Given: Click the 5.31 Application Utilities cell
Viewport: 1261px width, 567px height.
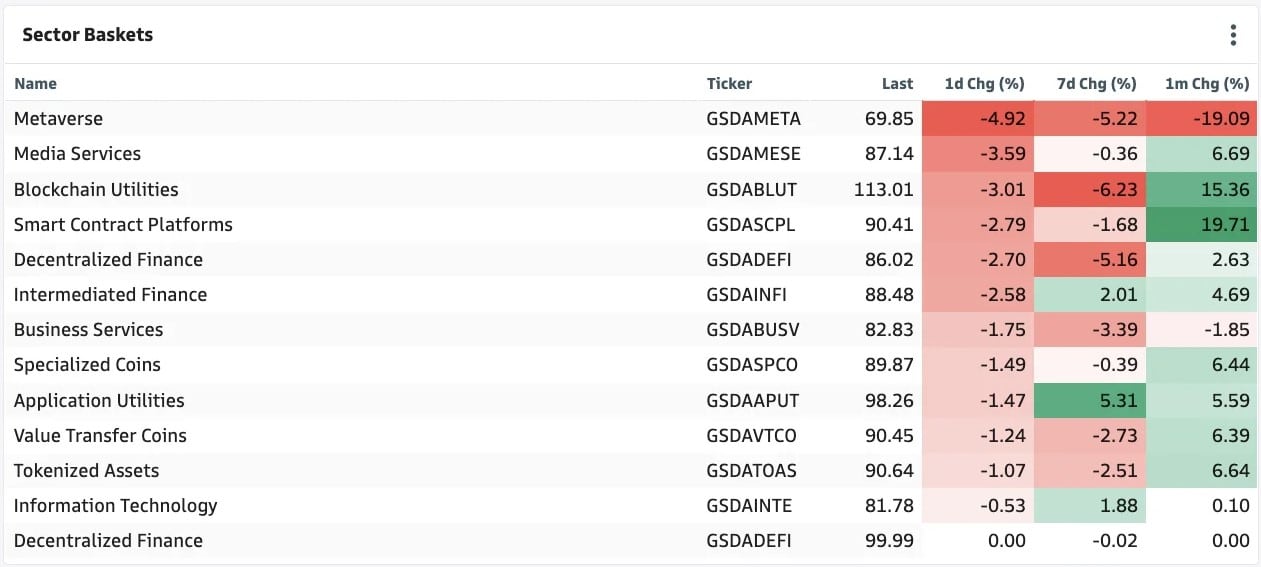Looking at the screenshot, I should [x=1090, y=400].
